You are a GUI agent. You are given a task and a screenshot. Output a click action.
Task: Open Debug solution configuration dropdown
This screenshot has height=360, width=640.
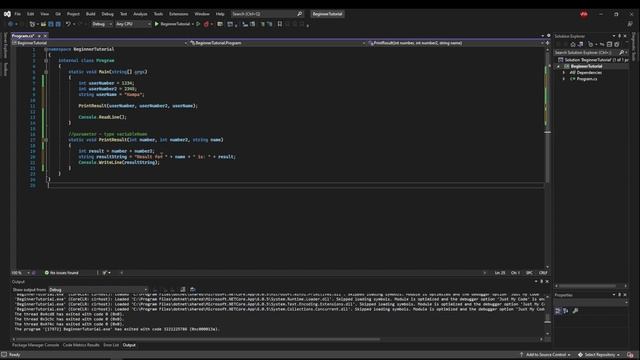102,24
